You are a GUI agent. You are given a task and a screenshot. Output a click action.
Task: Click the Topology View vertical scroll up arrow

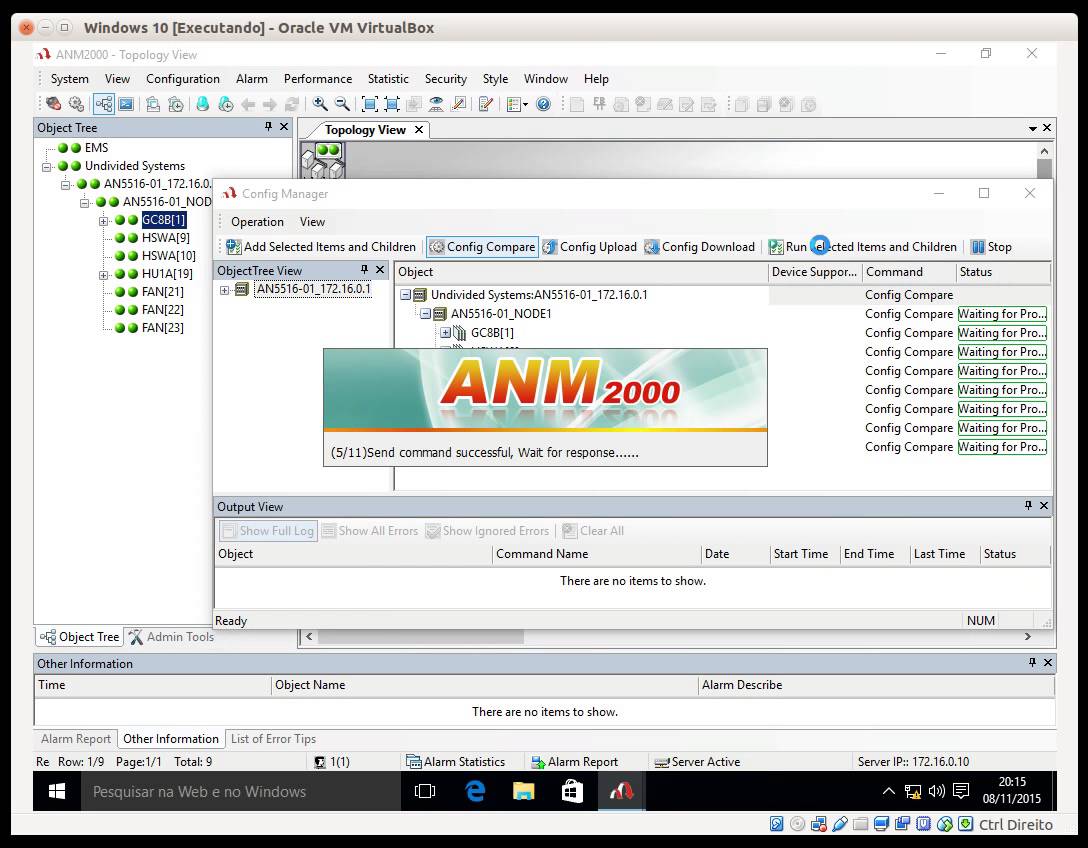coord(1044,151)
